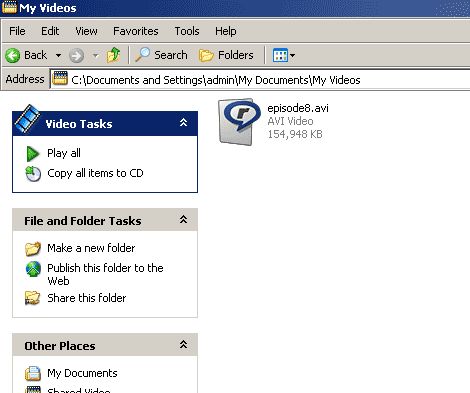The image size is (470, 393).
Task: Click the green Back arrow icon
Action: [13, 55]
